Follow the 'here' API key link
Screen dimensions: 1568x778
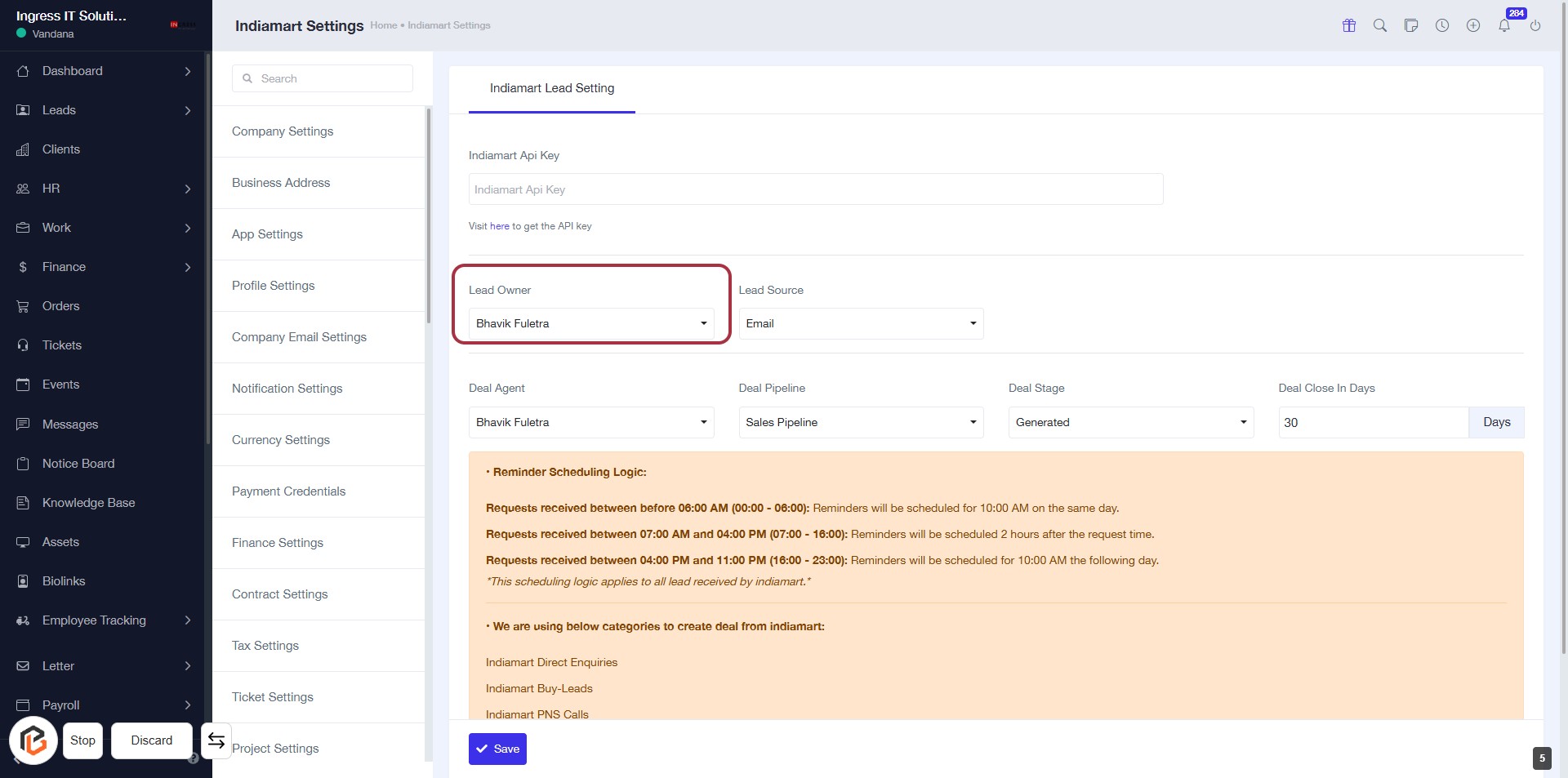[x=499, y=226]
